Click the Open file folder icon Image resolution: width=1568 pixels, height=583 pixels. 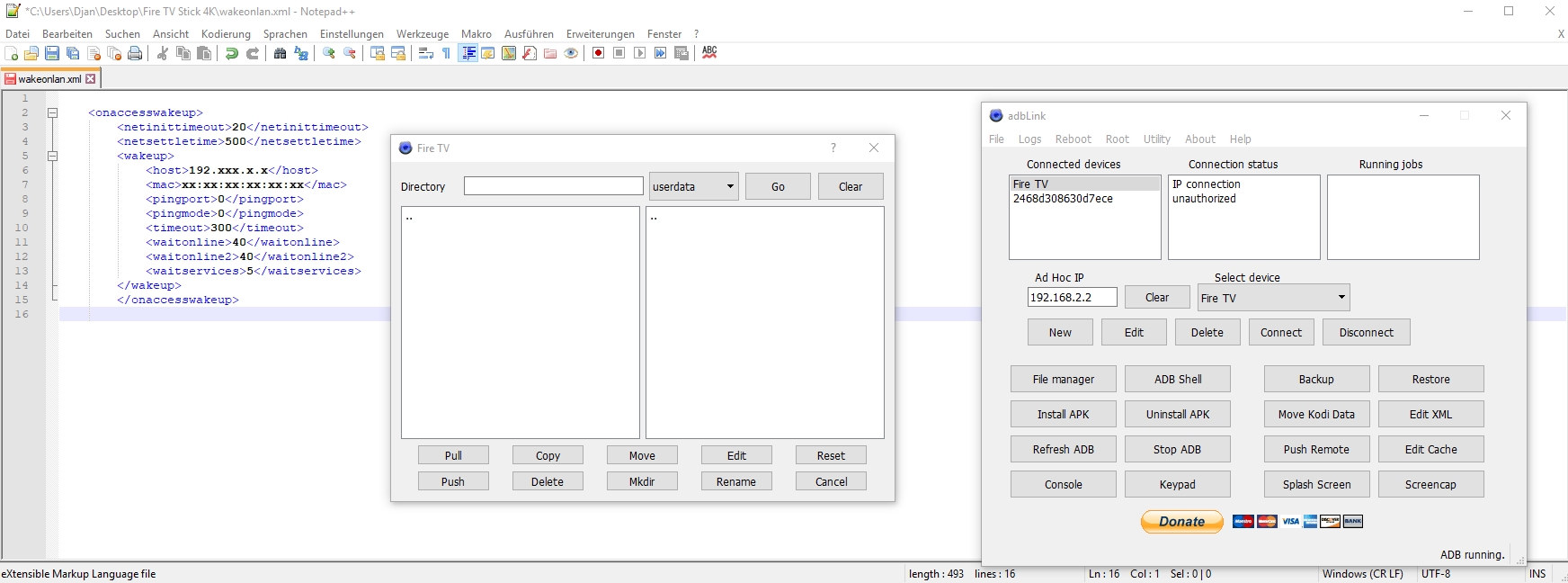click(x=31, y=53)
